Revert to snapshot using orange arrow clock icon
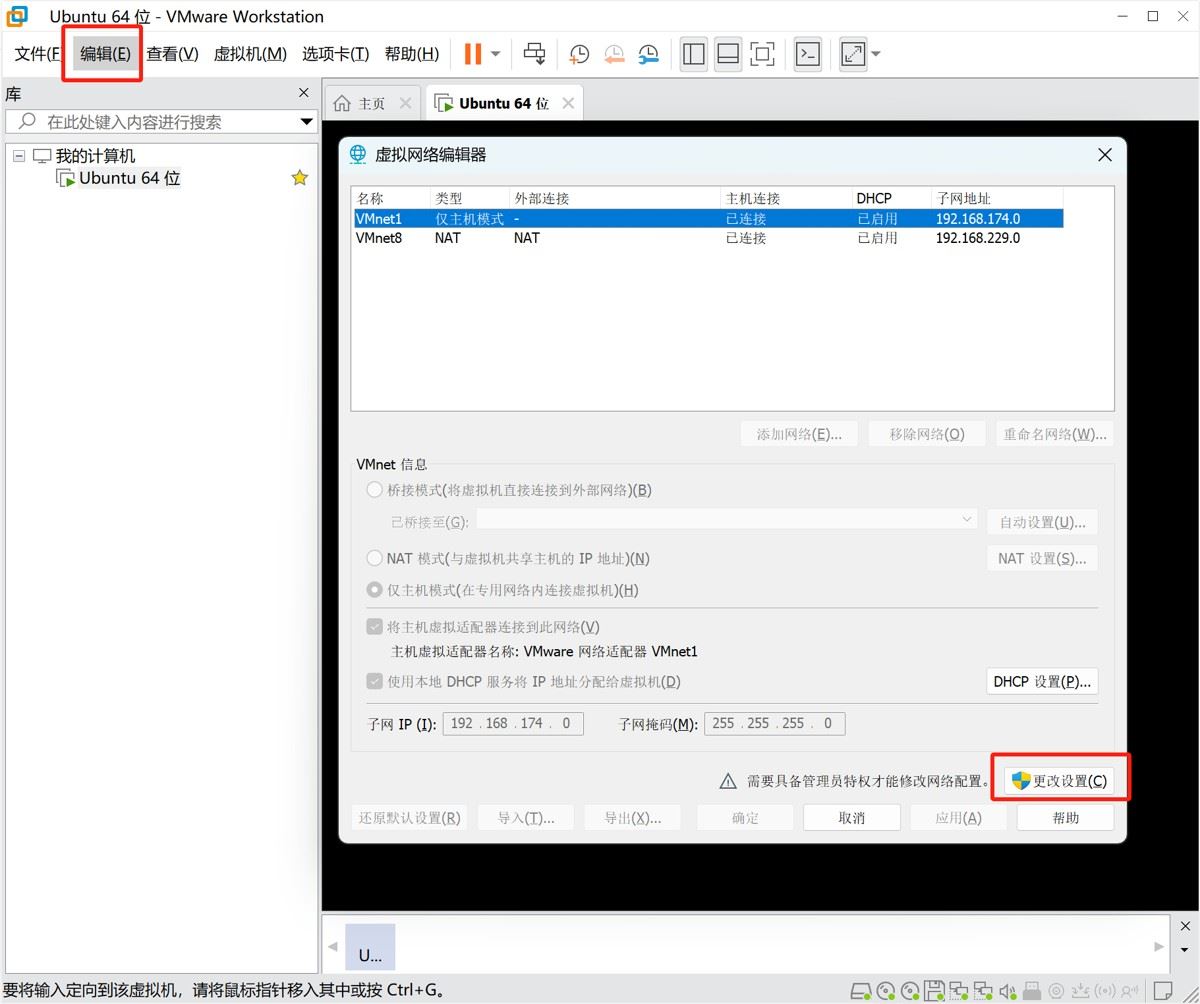This screenshot has height=1004, width=1200. pyautogui.click(x=614, y=54)
